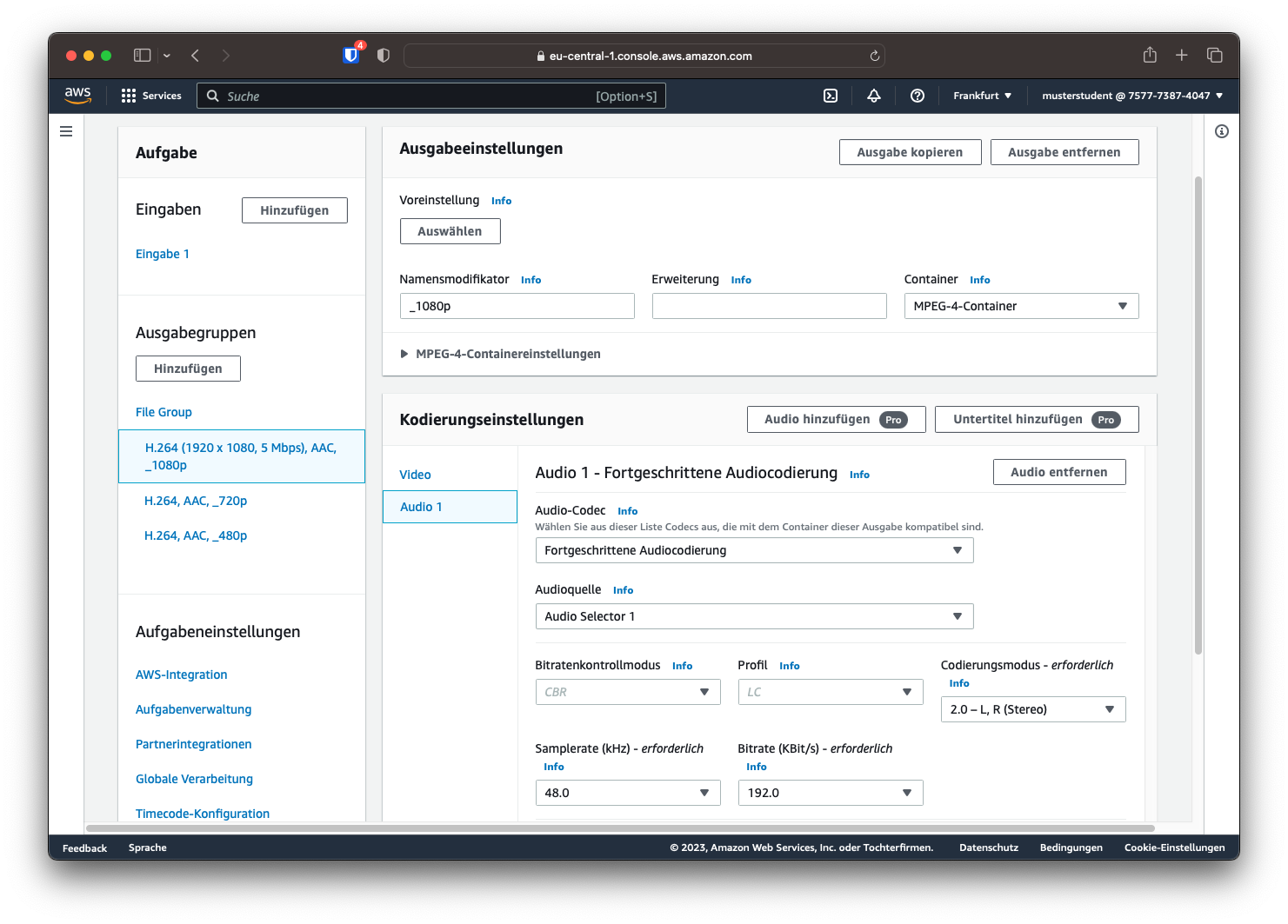
Task: Select the H.264, AAC, _480p output
Action: coord(196,535)
